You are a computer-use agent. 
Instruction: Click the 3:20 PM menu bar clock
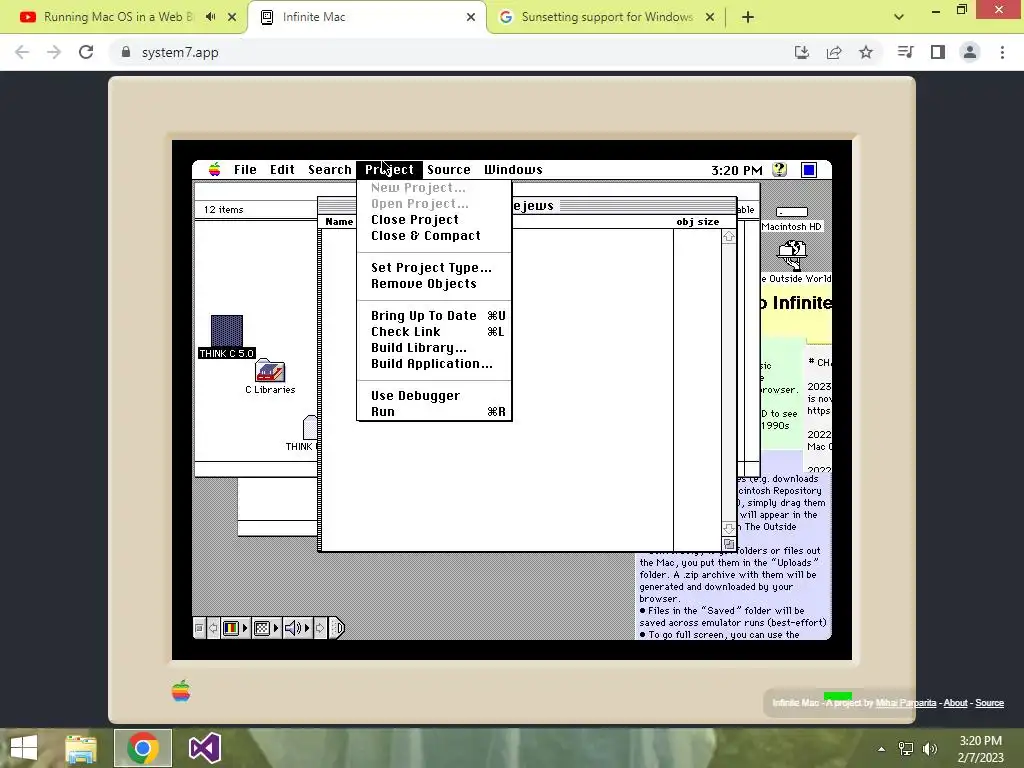pos(737,170)
